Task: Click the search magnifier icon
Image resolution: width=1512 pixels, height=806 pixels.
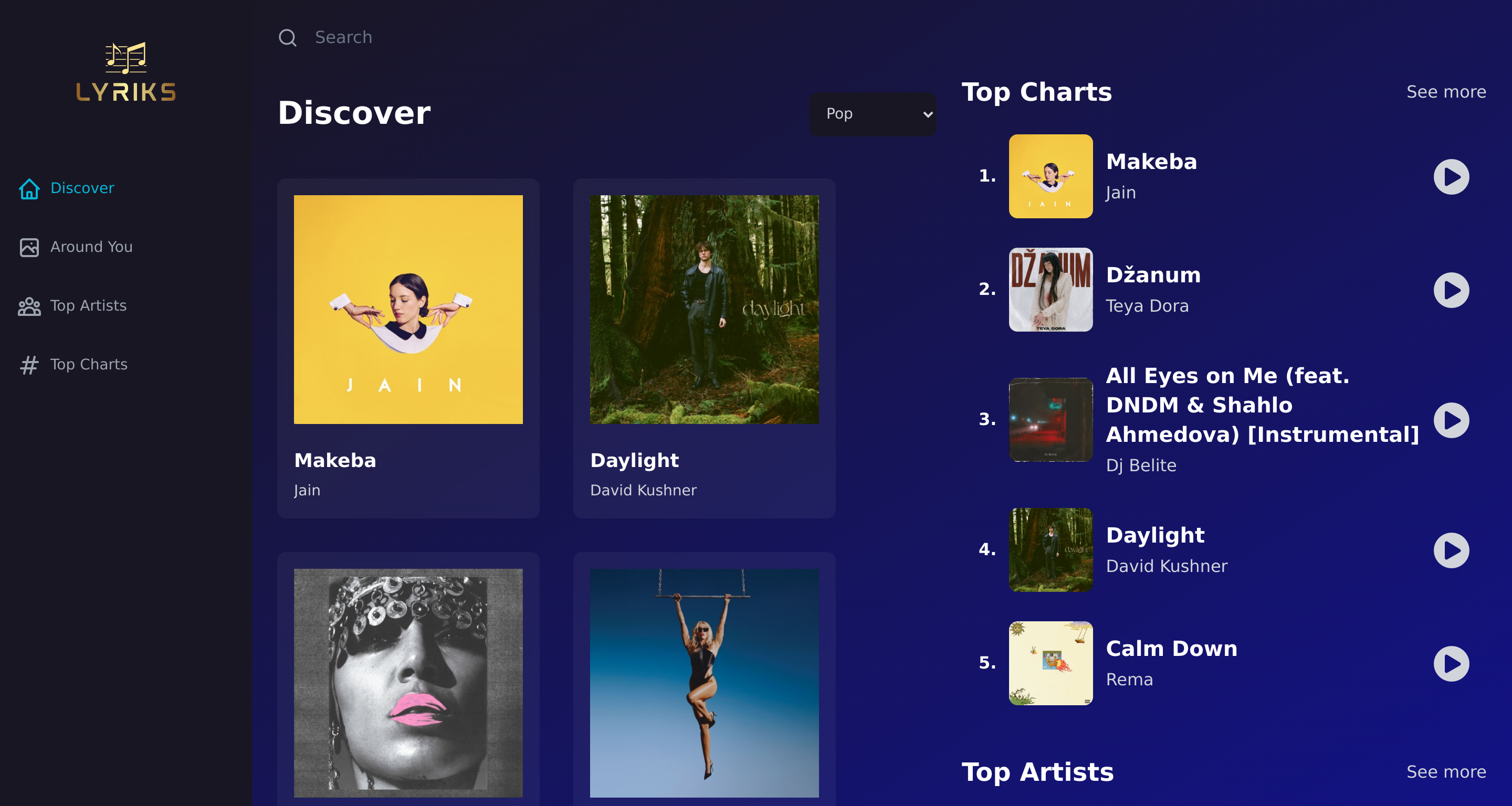Action: (x=287, y=38)
